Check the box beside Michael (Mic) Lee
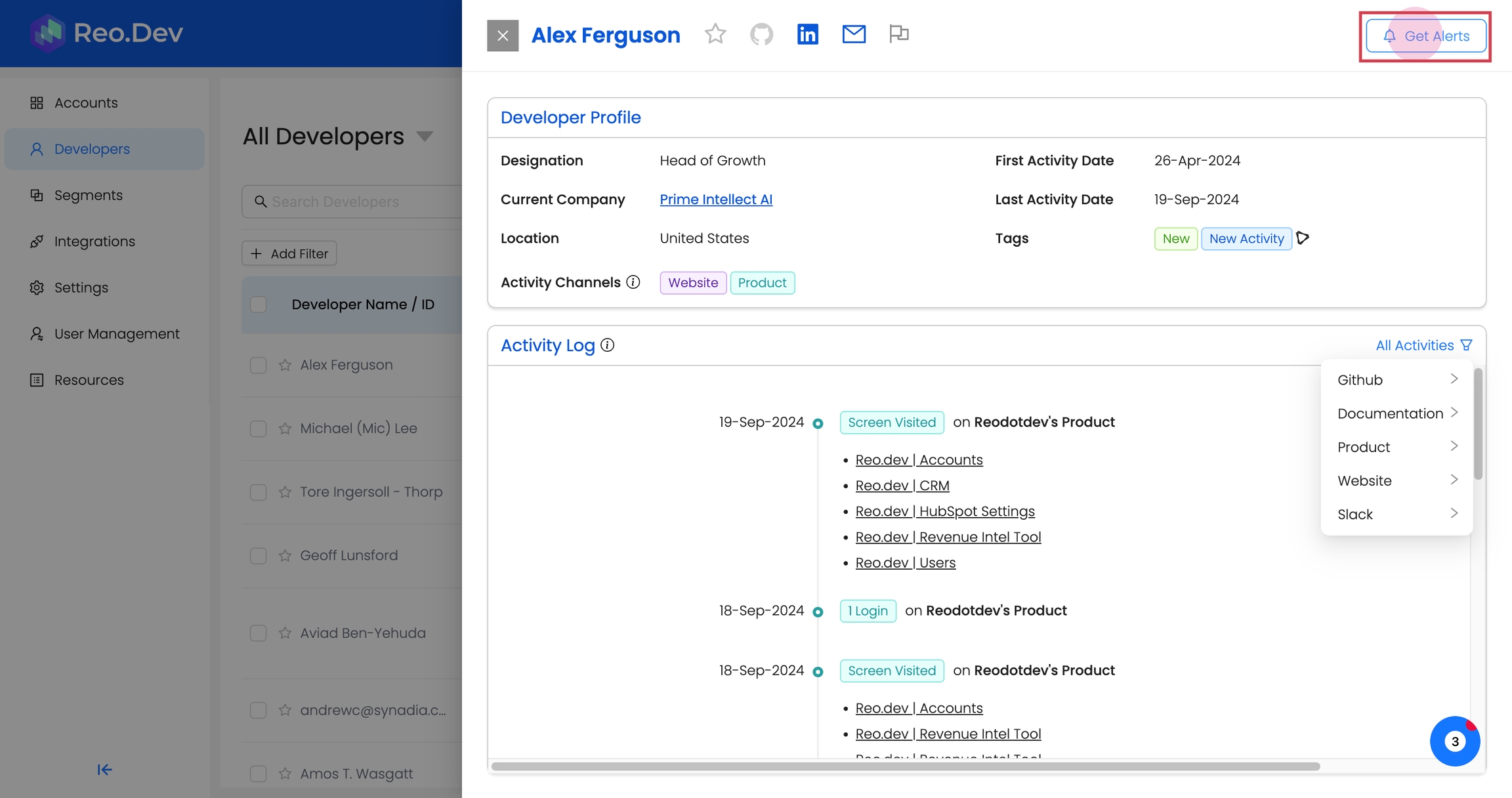 pyautogui.click(x=259, y=429)
